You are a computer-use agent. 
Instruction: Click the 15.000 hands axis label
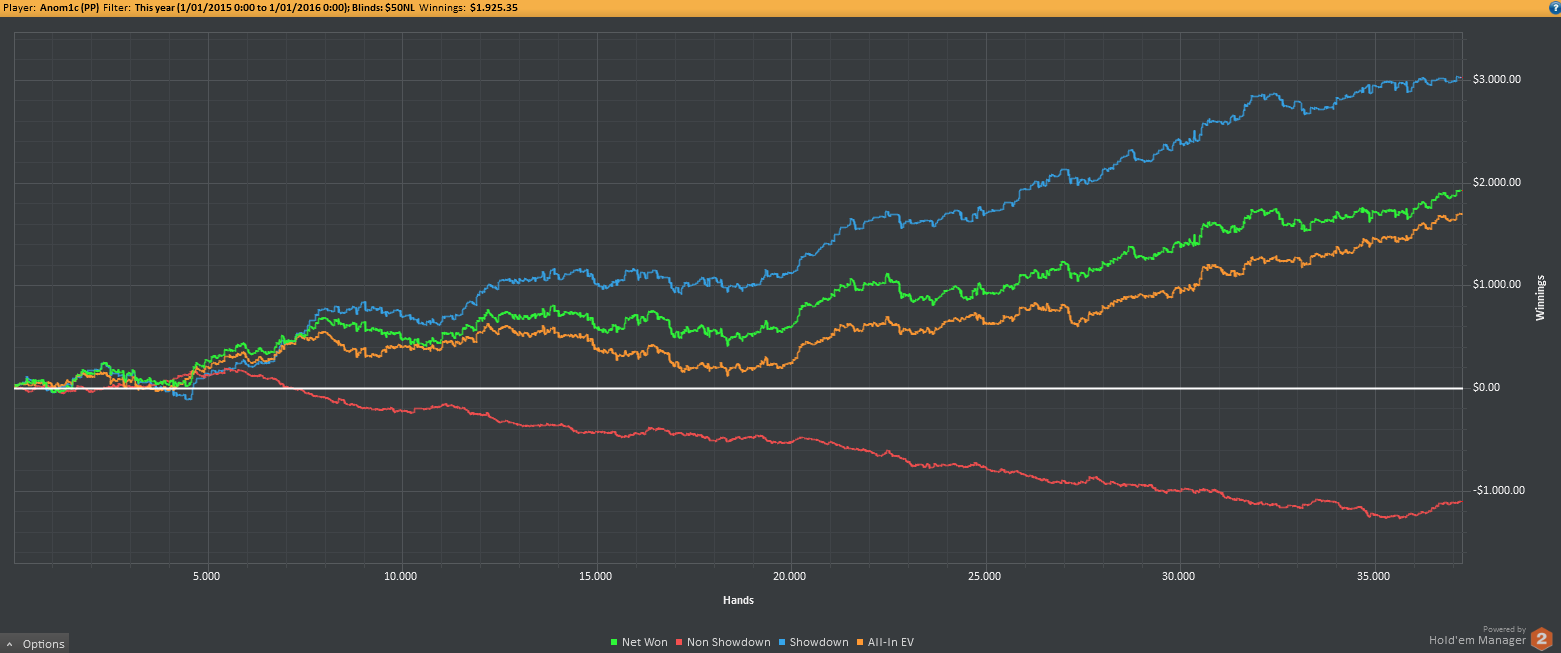point(596,577)
